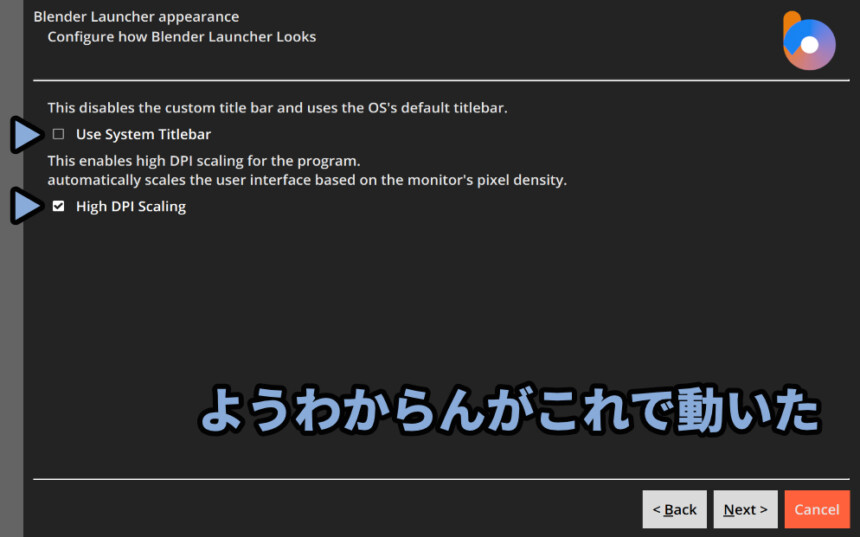The width and height of the screenshot is (860, 537).
Task: Cancel the Blender Launcher setup wizard
Action: pyautogui.click(x=817, y=510)
